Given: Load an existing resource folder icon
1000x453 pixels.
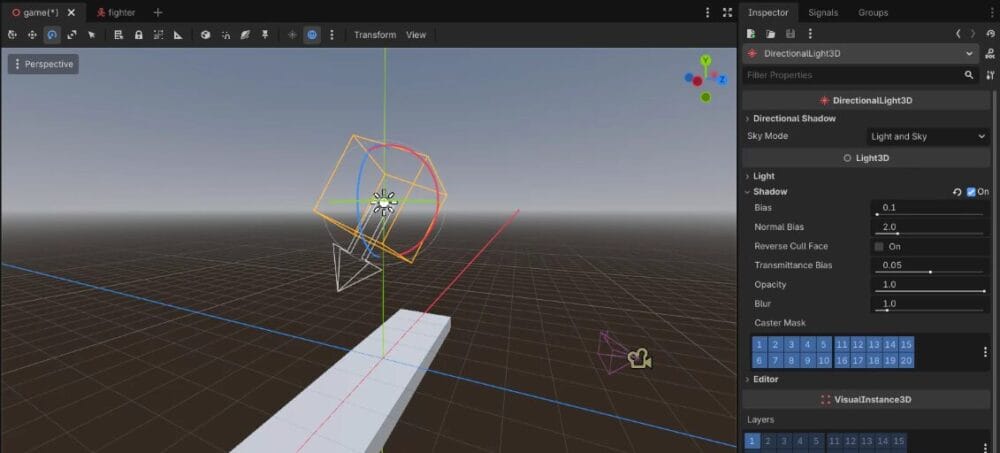Looking at the screenshot, I should pos(770,34).
